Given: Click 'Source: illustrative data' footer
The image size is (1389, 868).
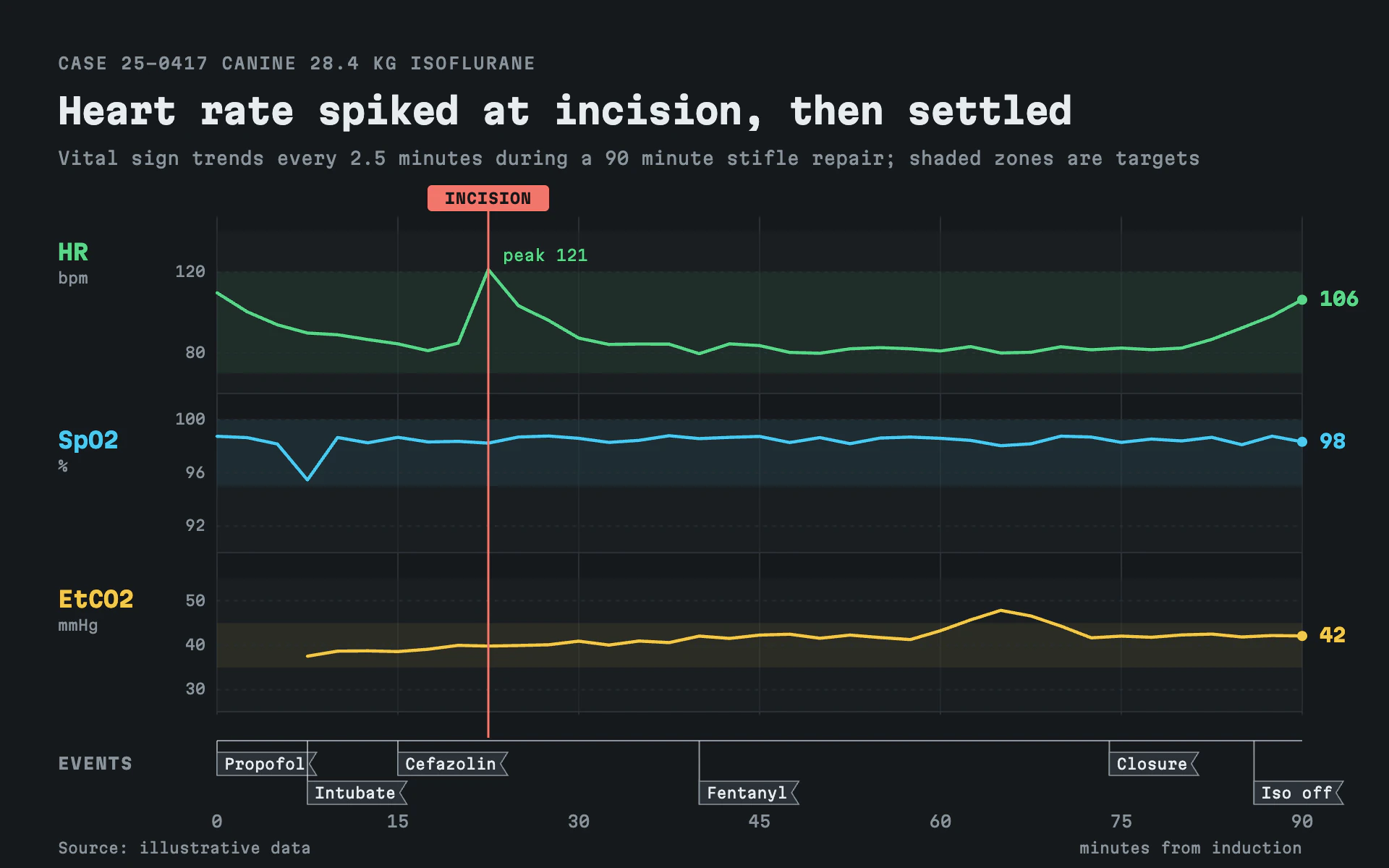Looking at the screenshot, I should click(184, 848).
